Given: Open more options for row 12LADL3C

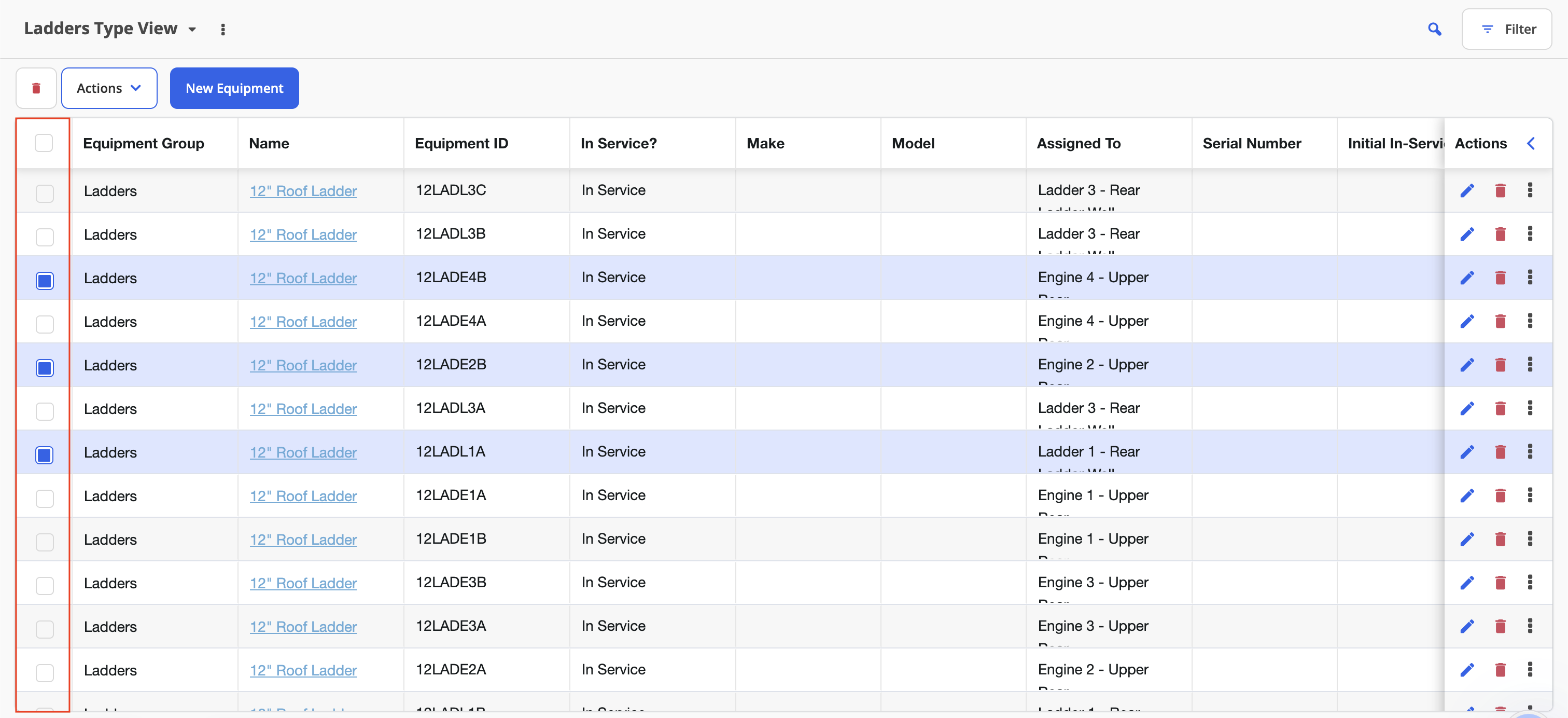Looking at the screenshot, I should 1530,190.
